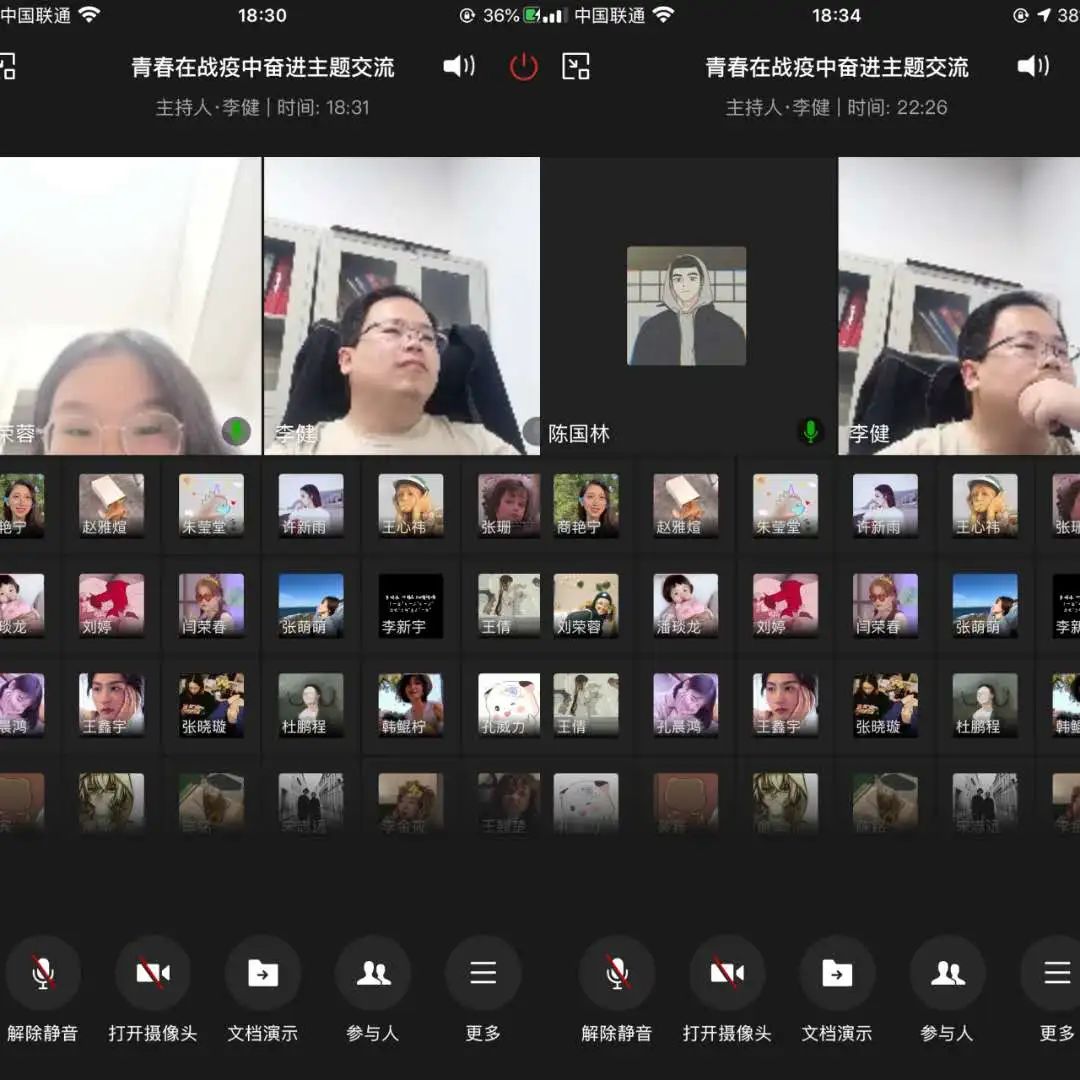Expand the 更多 menu in right screenshot
The image size is (1080, 1080).
pos(1056,973)
